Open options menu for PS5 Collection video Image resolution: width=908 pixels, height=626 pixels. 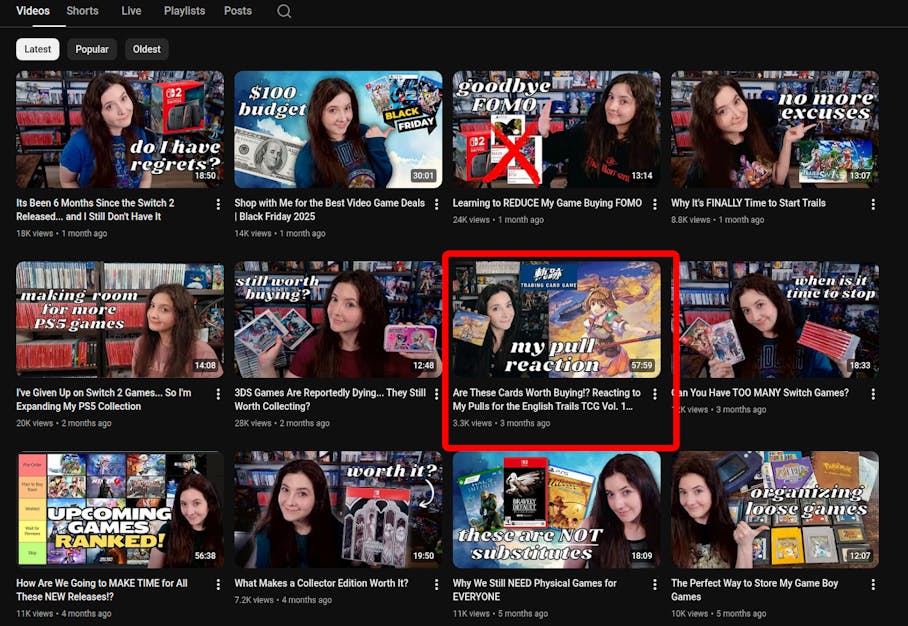(x=218, y=394)
